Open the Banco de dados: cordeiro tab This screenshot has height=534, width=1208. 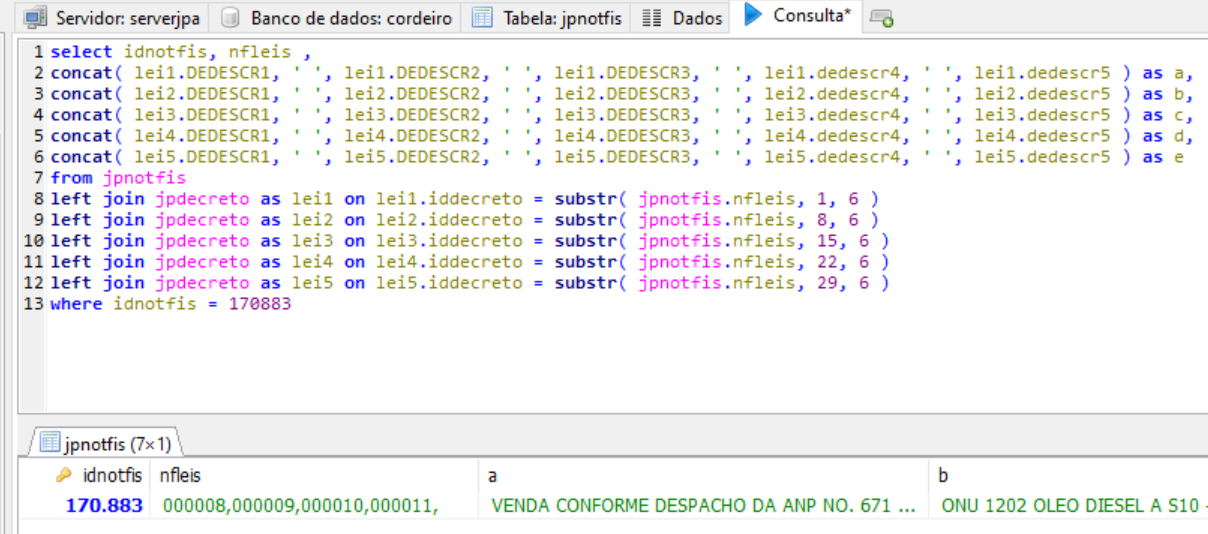coord(338,18)
